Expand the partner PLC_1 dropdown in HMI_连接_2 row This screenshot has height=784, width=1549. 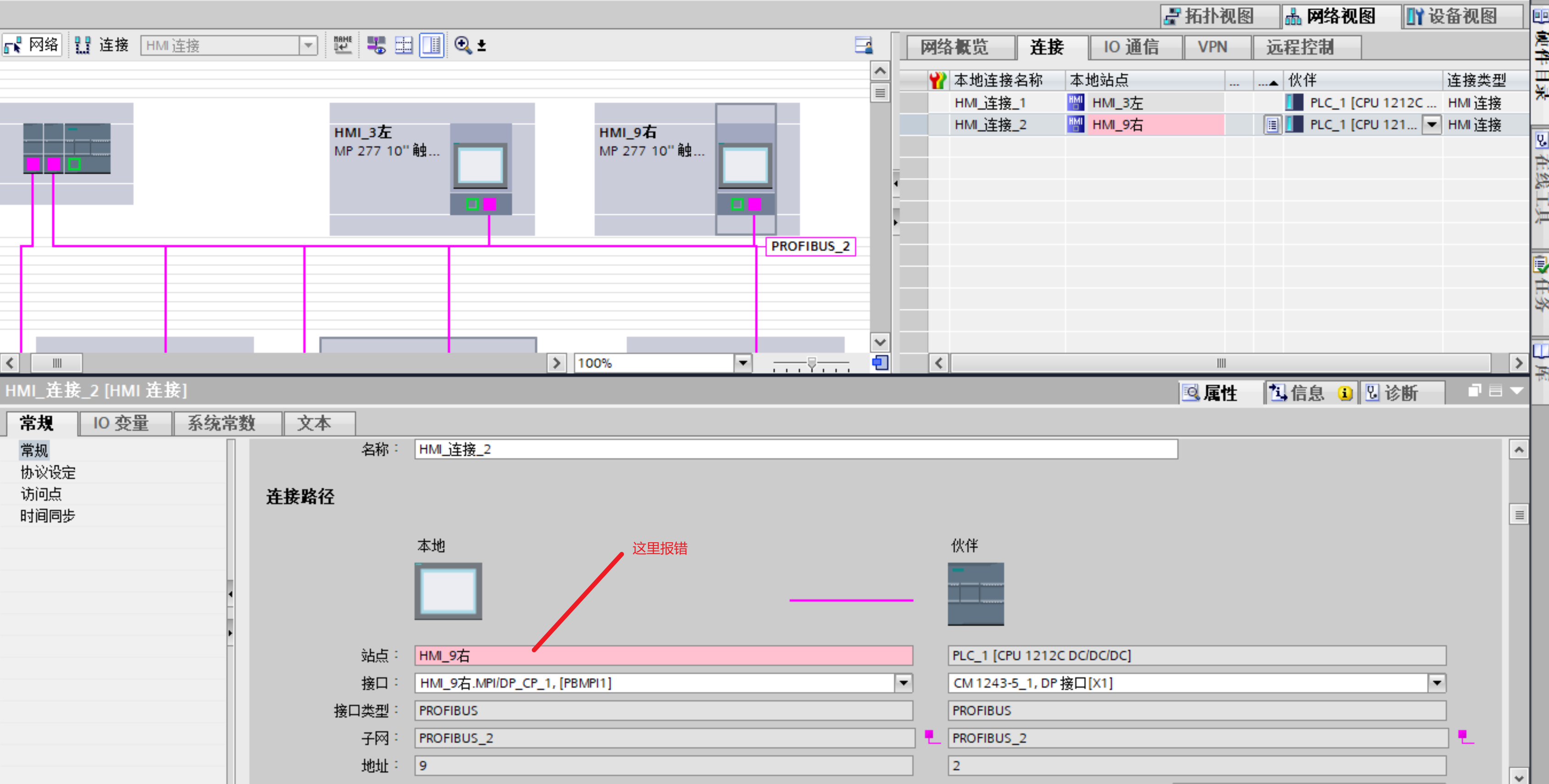(1432, 124)
